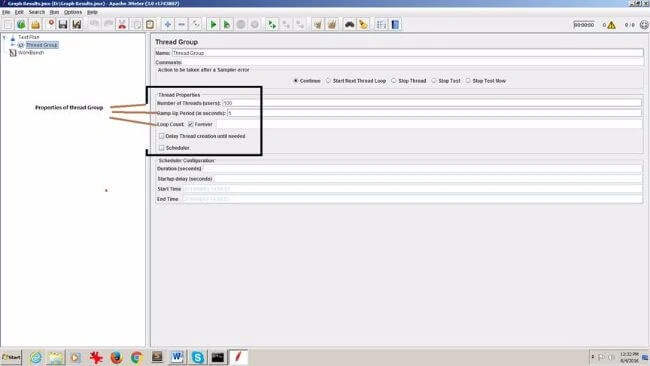Click the elapsed time 00:00:00 display
The height and width of the screenshot is (366, 650).
tap(584, 25)
